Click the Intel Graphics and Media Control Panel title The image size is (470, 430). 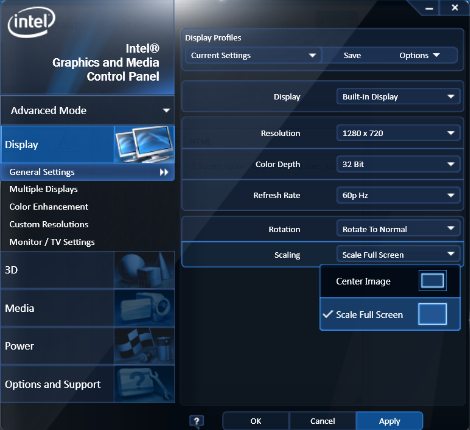[106, 62]
